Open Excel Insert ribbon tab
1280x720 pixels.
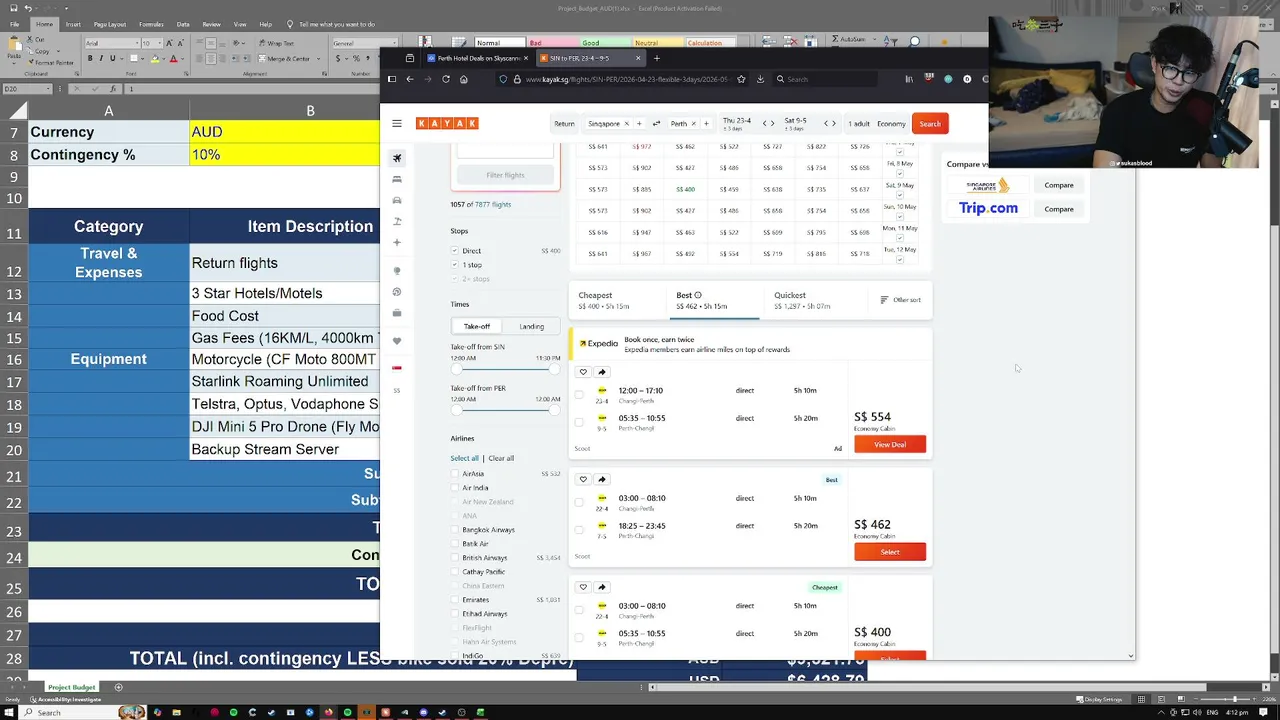(x=73, y=24)
